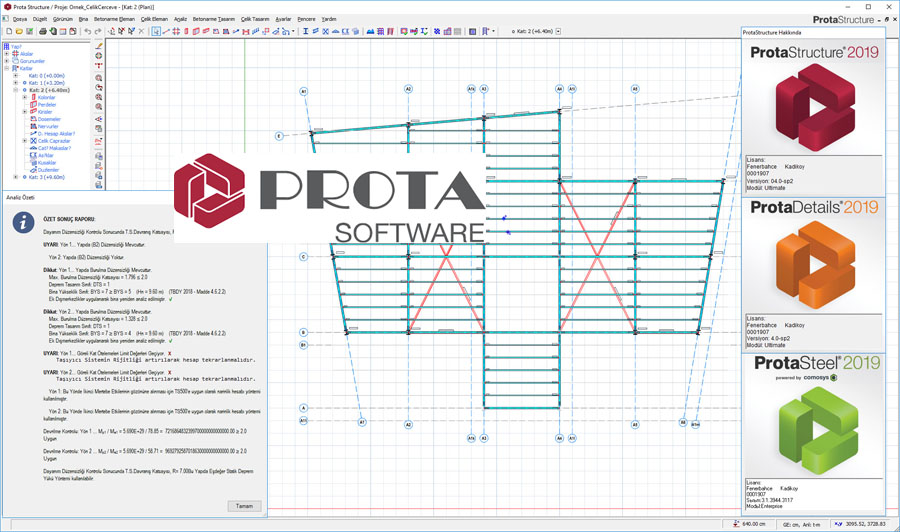900x532 pixels.
Task: Click the Redo arrow in the toolbar
Action: coord(98,32)
